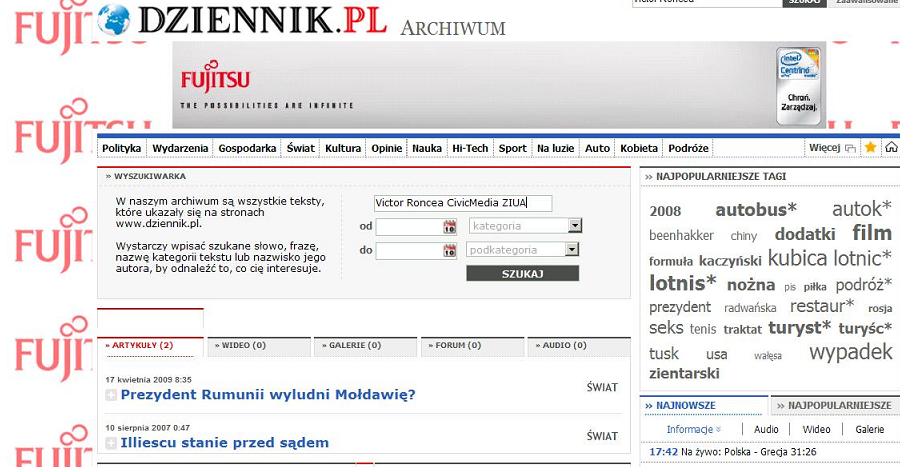Switch to the Audio (0) results tab

click(x=578, y=346)
